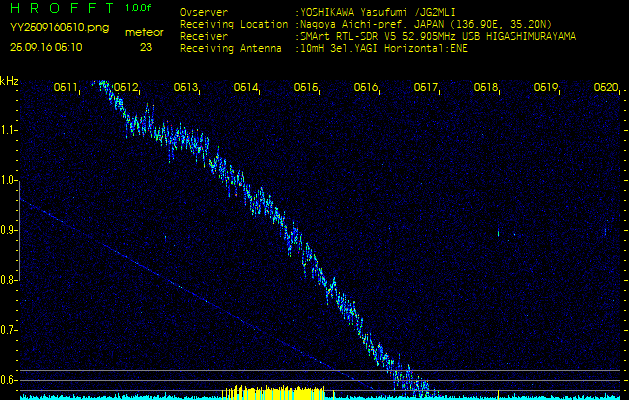
Task: Click the 0.7 frequency axis label
Action: pos(9,329)
